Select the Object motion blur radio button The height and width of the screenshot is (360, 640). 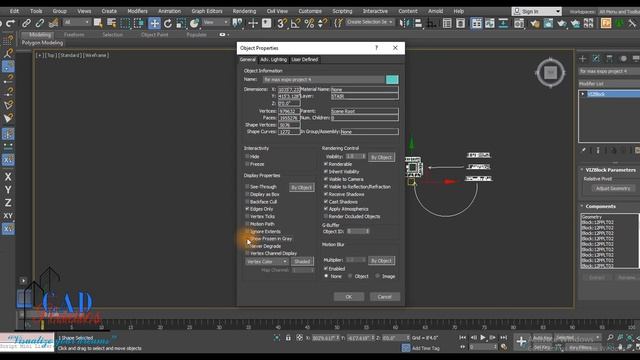[350, 276]
